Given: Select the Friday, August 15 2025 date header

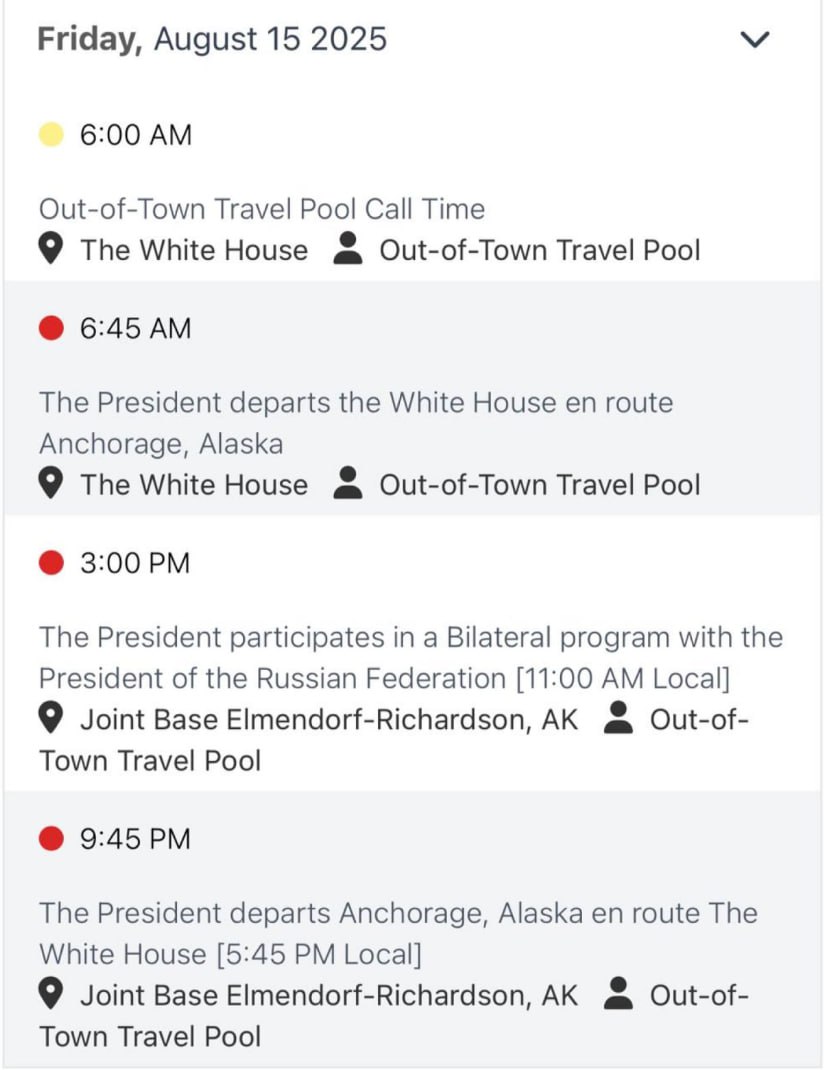Looking at the screenshot, I should 212,39.
